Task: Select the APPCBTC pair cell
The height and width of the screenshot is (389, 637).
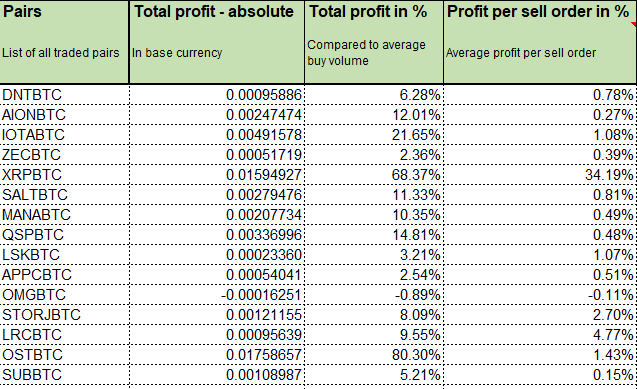Action: [x=65, y=274]
